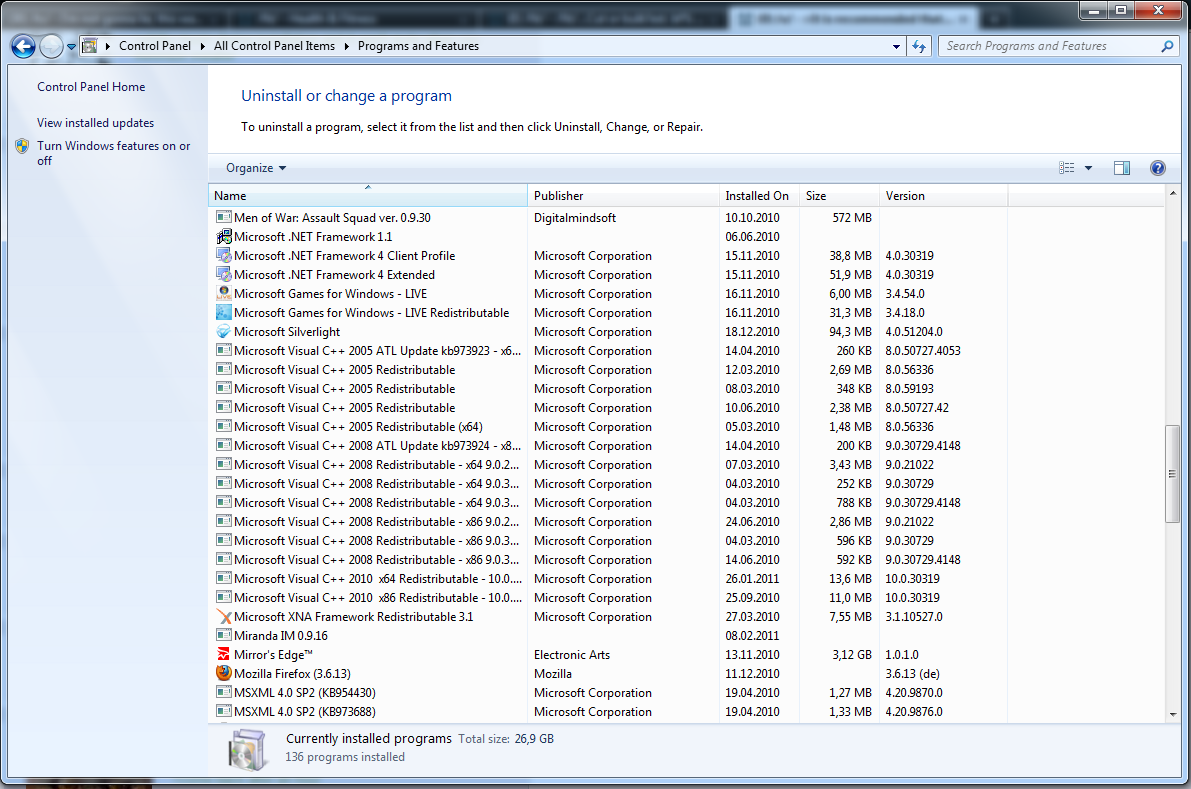1191x789 pixels.
Task: Click install date 26.01.2011
Action: 752,579
